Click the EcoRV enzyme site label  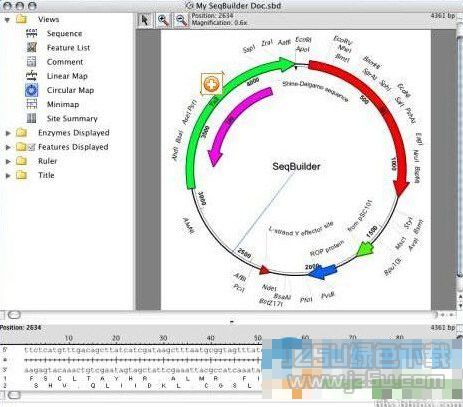[x=343, y=41]
